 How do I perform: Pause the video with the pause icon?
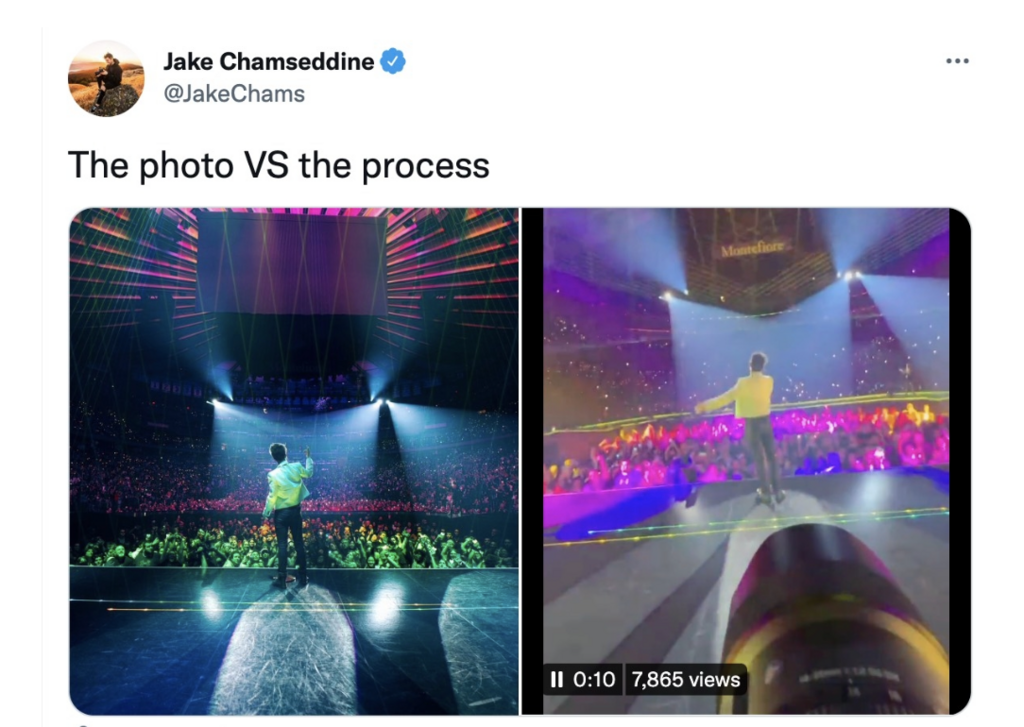click(x=556, y=679)
